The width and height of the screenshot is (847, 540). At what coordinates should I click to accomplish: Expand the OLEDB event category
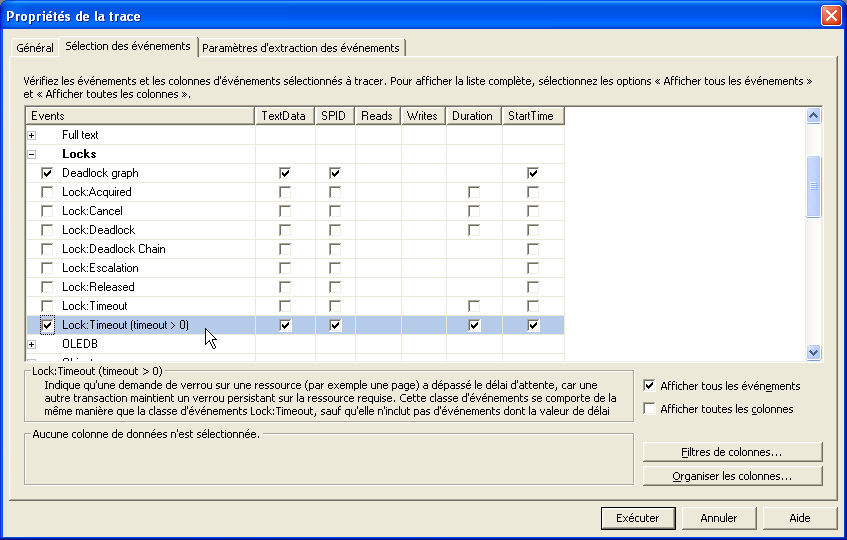[x=31, y=344]
